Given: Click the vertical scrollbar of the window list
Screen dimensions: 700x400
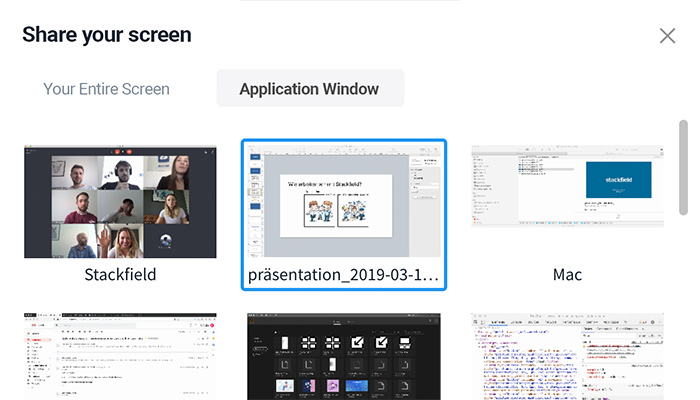Looking at the screenshot, I should pos(683,167).
